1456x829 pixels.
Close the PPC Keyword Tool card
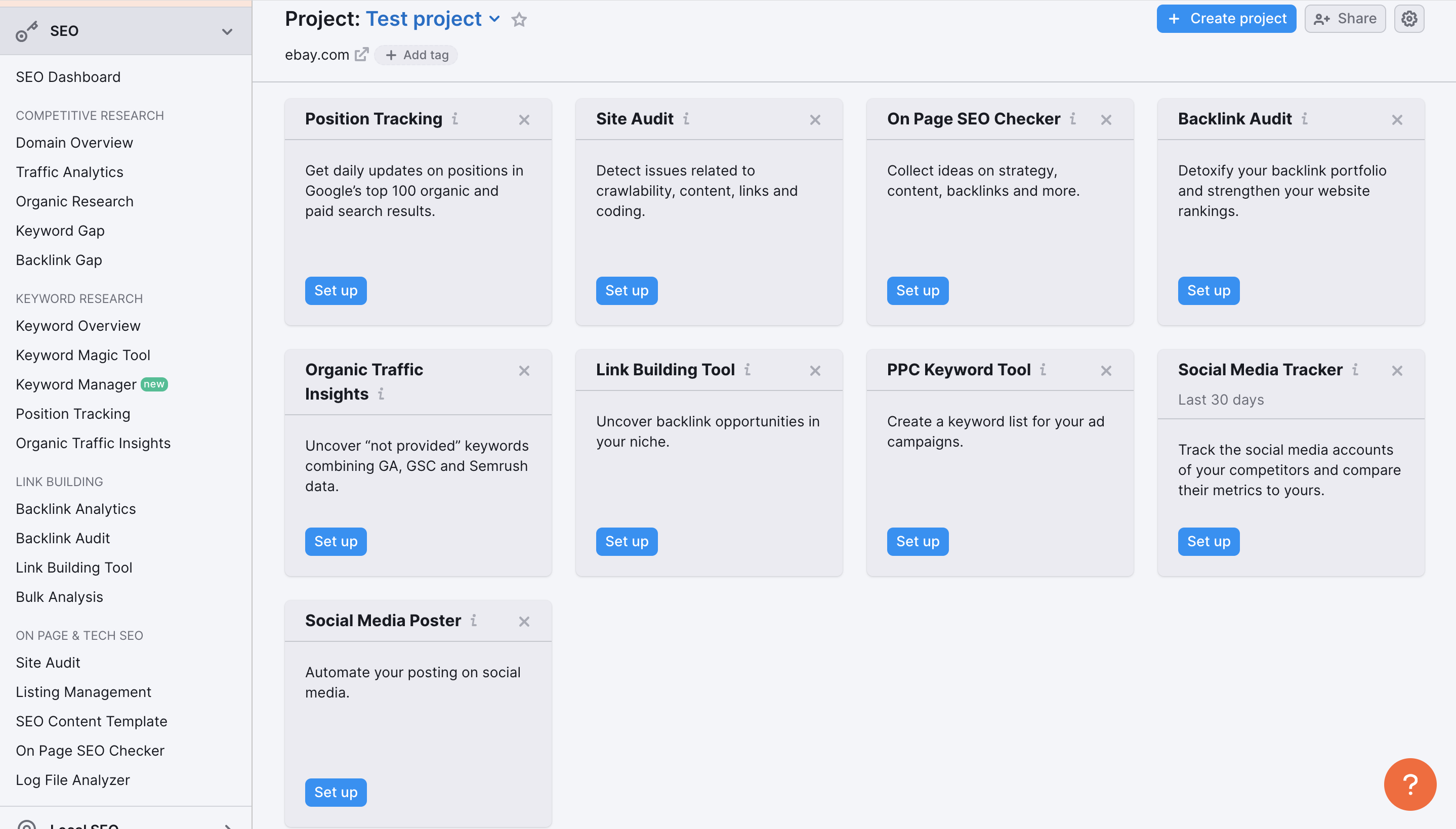pyautogui.click(x=1107, y=370)
